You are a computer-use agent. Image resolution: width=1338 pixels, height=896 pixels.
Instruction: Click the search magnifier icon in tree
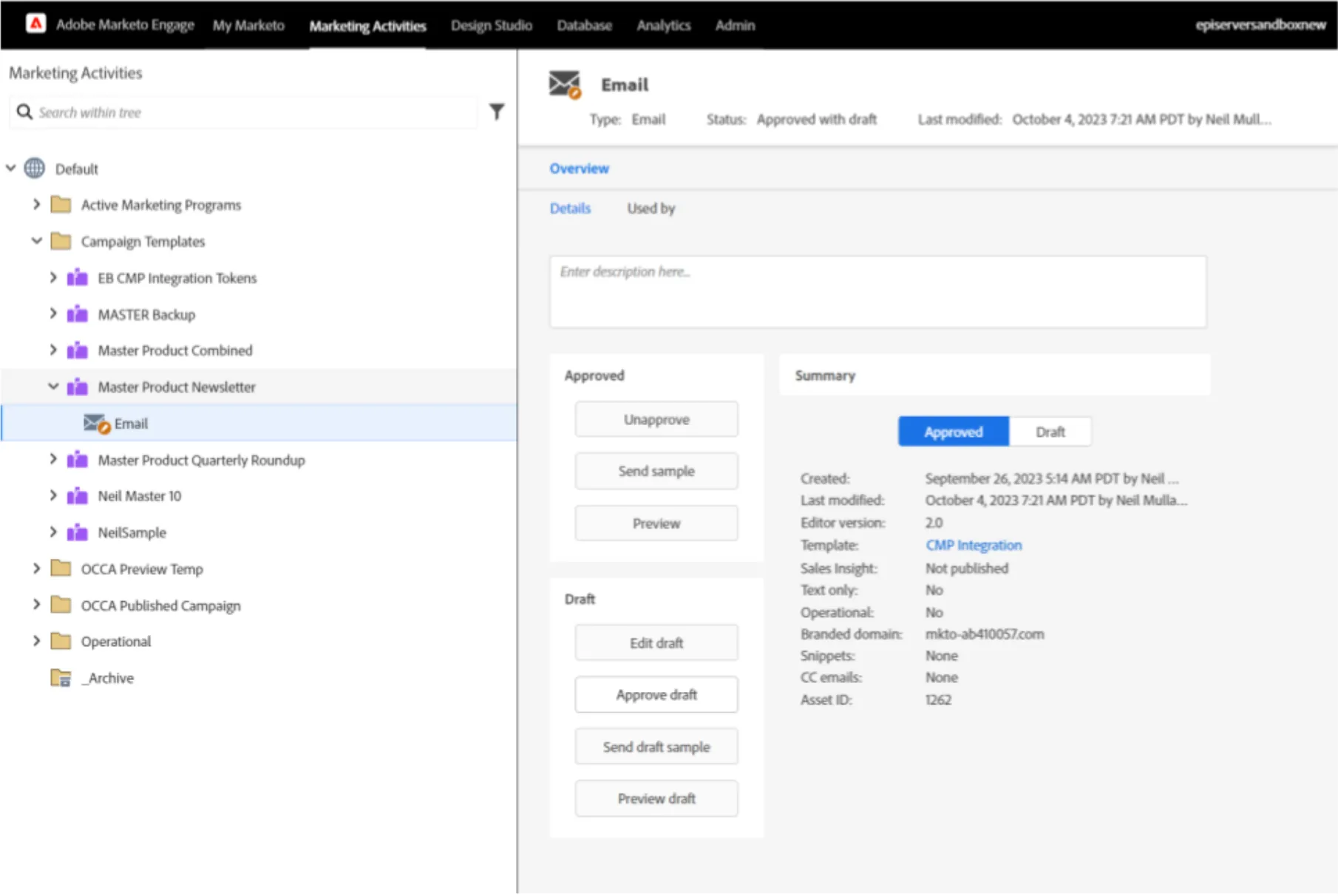[x=24, y=112]
